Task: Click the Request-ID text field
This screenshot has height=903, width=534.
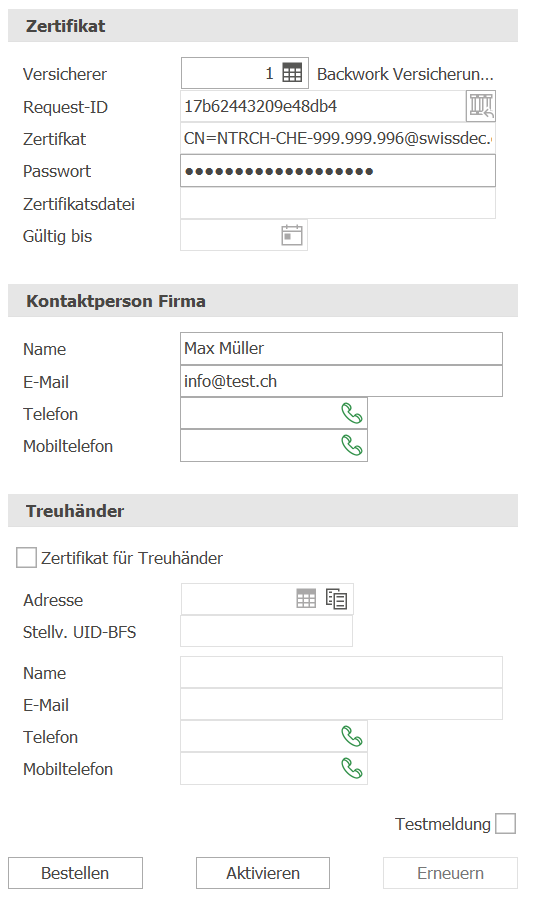Action: pyautogui.click(x=323, y=106)
